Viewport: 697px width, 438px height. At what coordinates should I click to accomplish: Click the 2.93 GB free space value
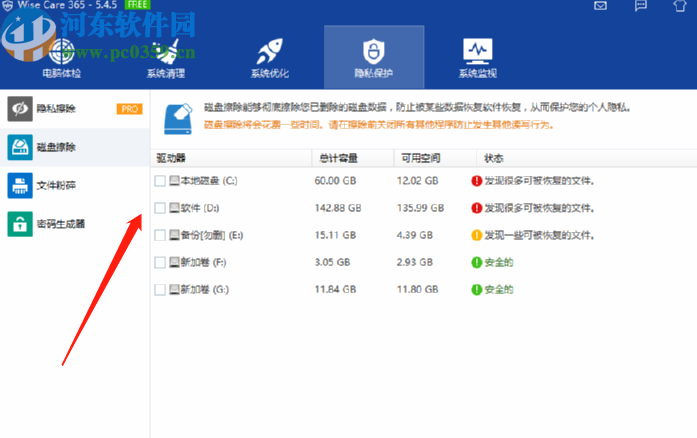point(414,262)
